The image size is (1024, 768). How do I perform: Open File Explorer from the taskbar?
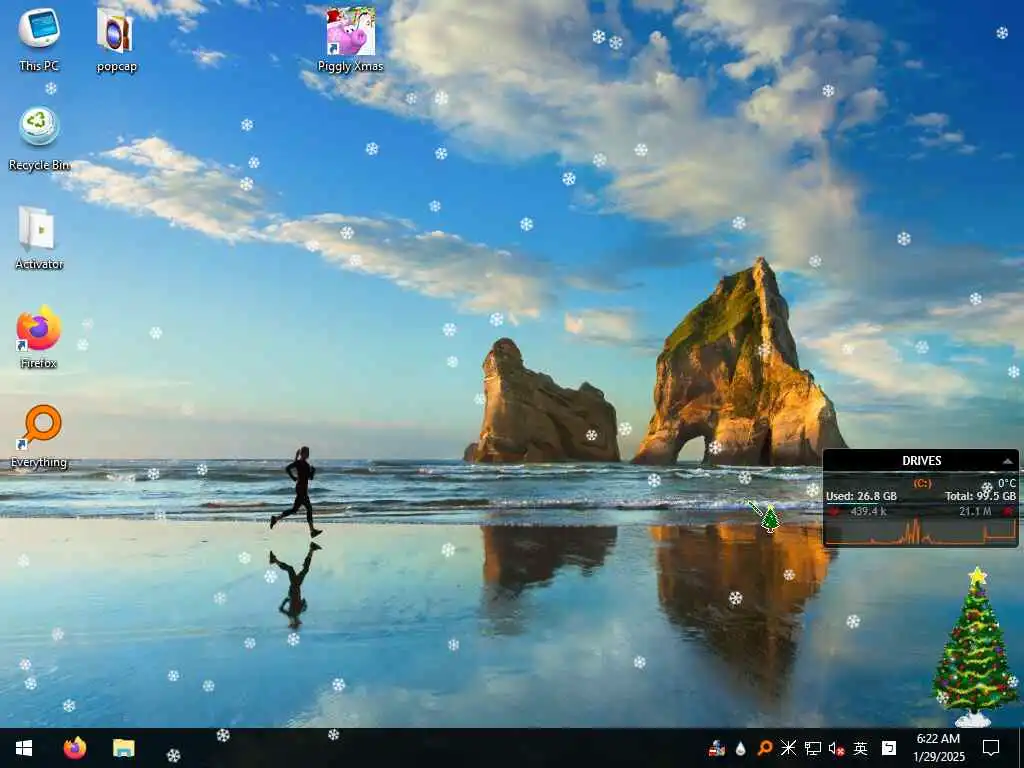(x=123, y=748)
